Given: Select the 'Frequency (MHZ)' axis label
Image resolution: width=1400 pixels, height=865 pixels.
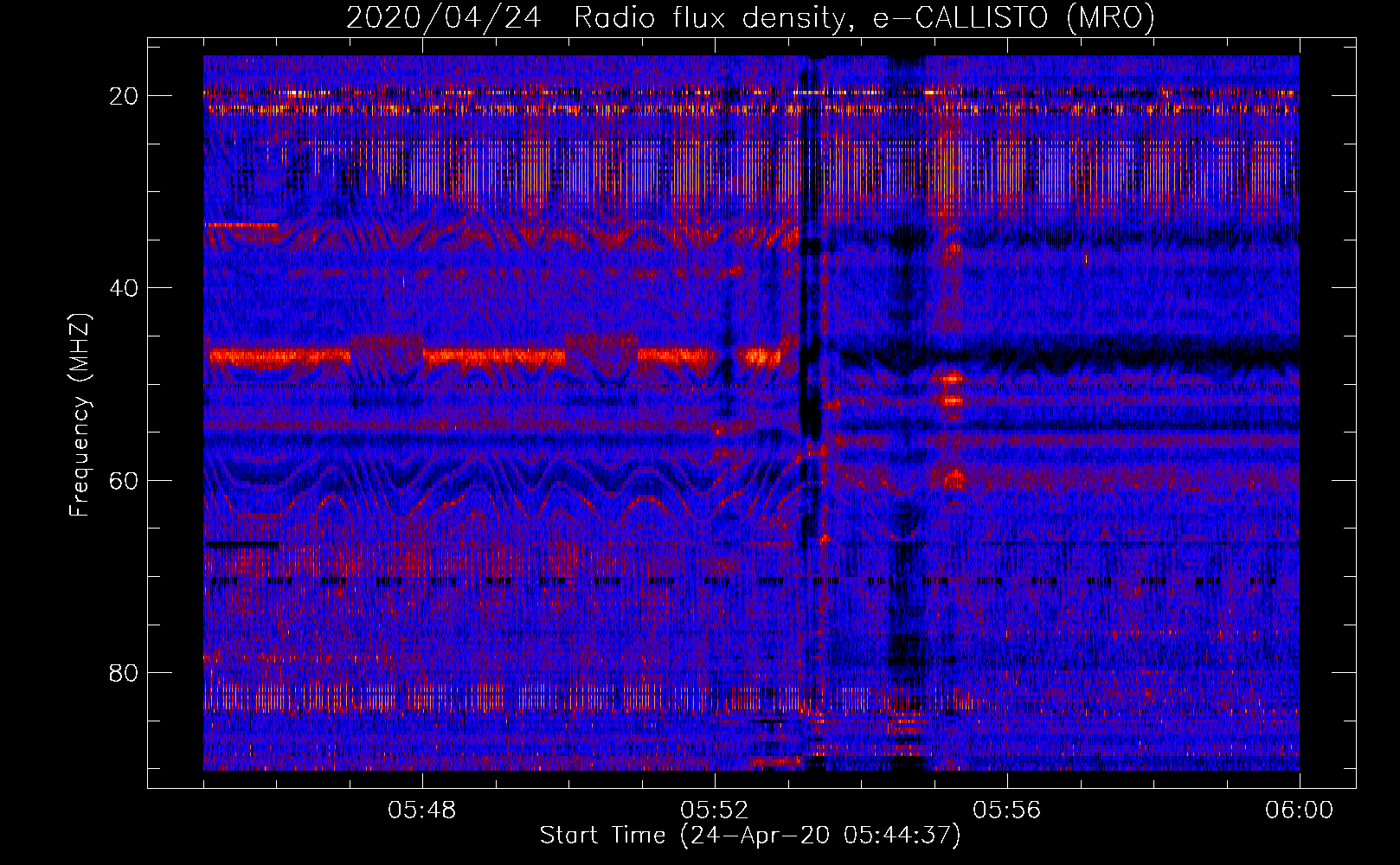Looking at the screenshot, I should pos(80,415).
